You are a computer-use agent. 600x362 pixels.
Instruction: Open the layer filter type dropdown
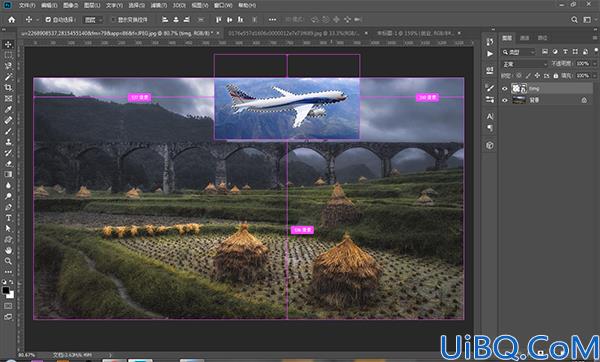tap(519, 52)
